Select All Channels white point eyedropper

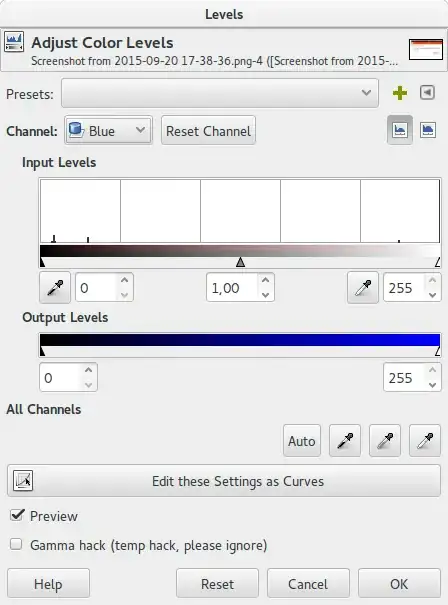[x=425, y=441]
